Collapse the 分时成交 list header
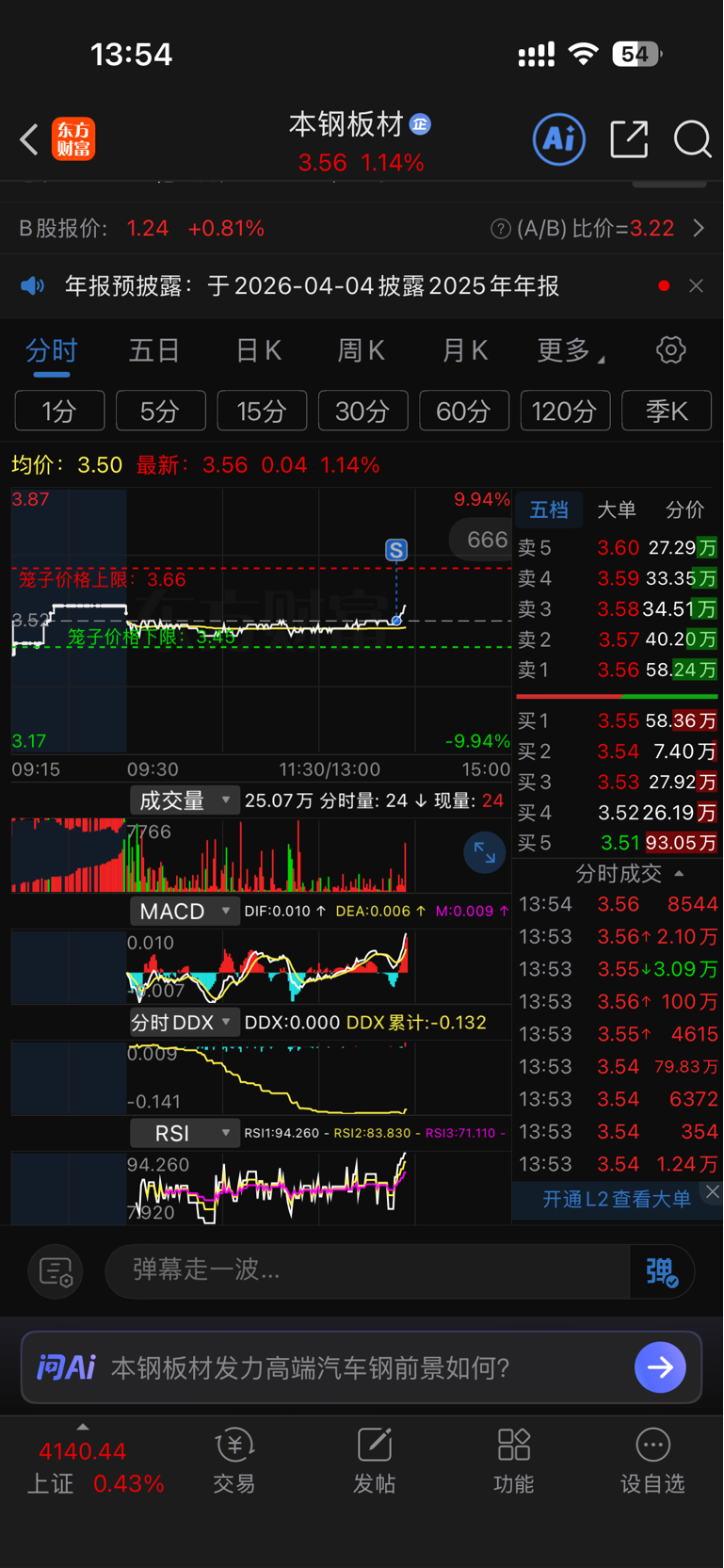This screenshot has height=1568, width=724. (x=629, y=873)
